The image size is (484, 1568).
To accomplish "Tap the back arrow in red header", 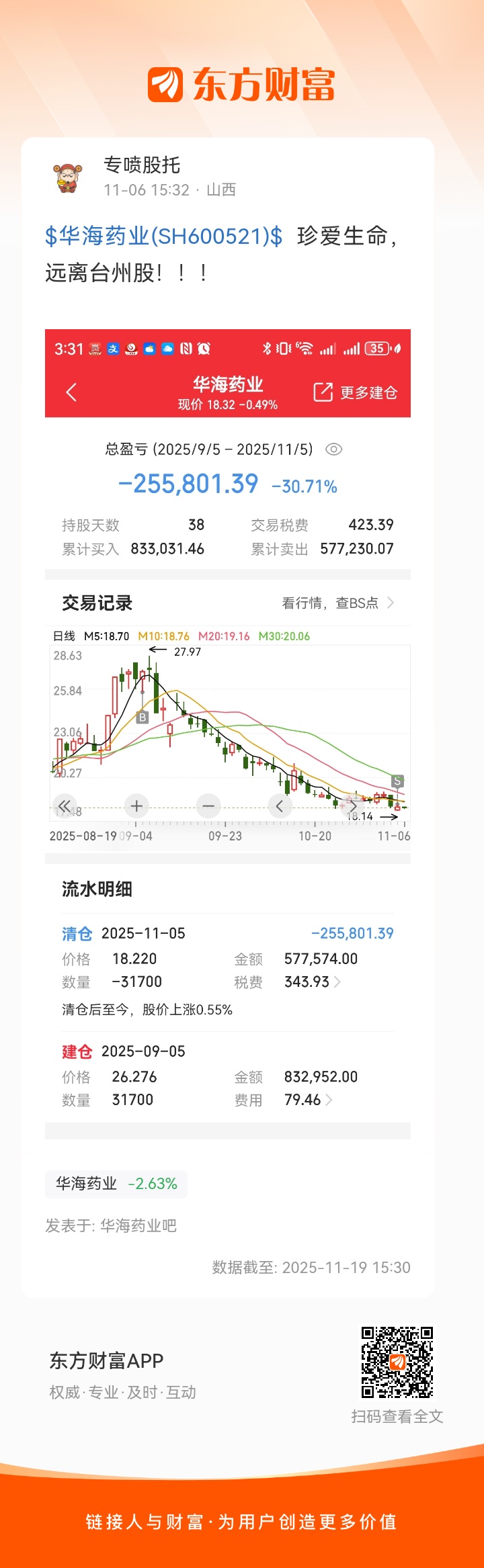I will point(71,392).
